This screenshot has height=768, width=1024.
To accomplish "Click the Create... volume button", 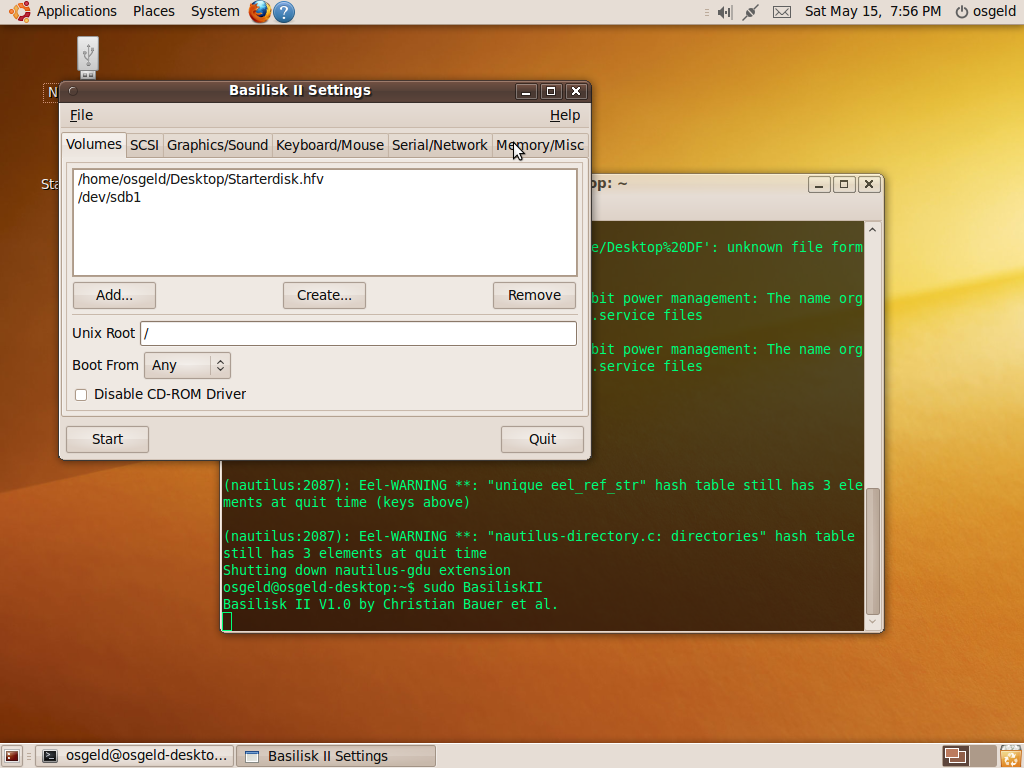I will coord(325,295).
